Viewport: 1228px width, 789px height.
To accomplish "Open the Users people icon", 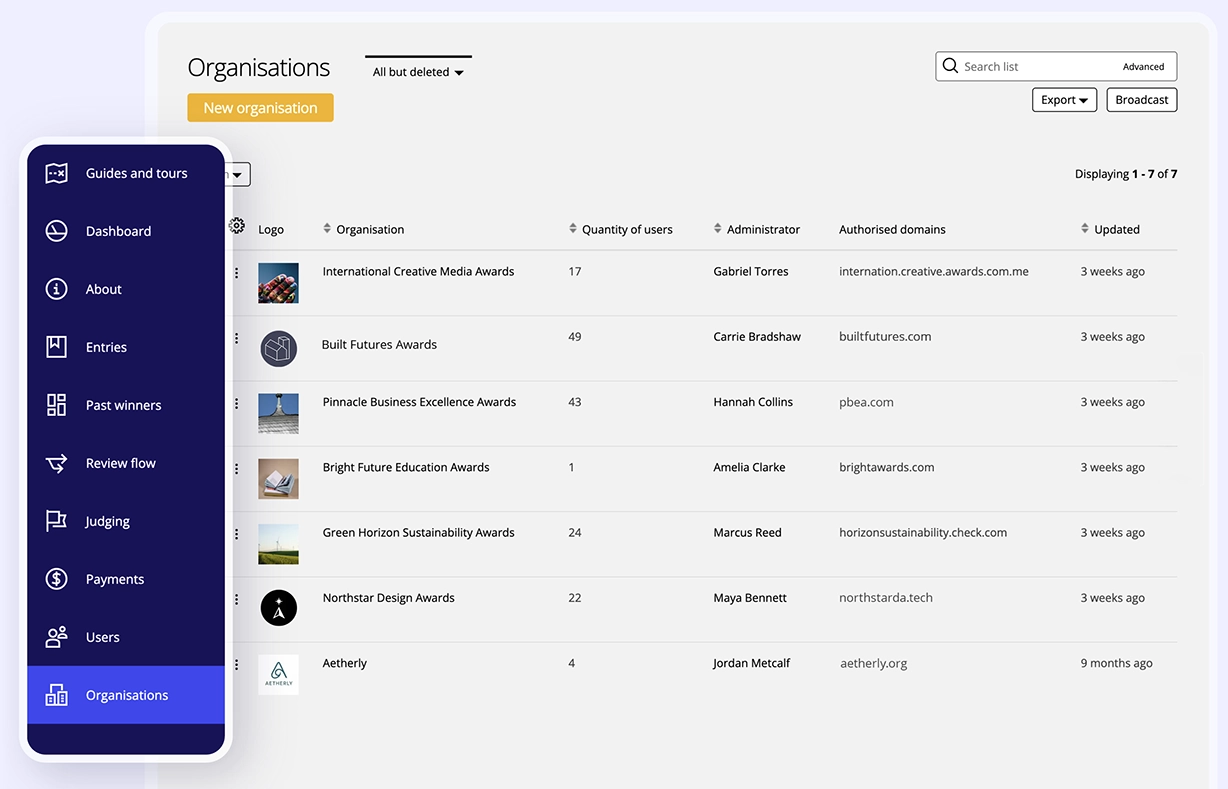I will coord(57,637).
